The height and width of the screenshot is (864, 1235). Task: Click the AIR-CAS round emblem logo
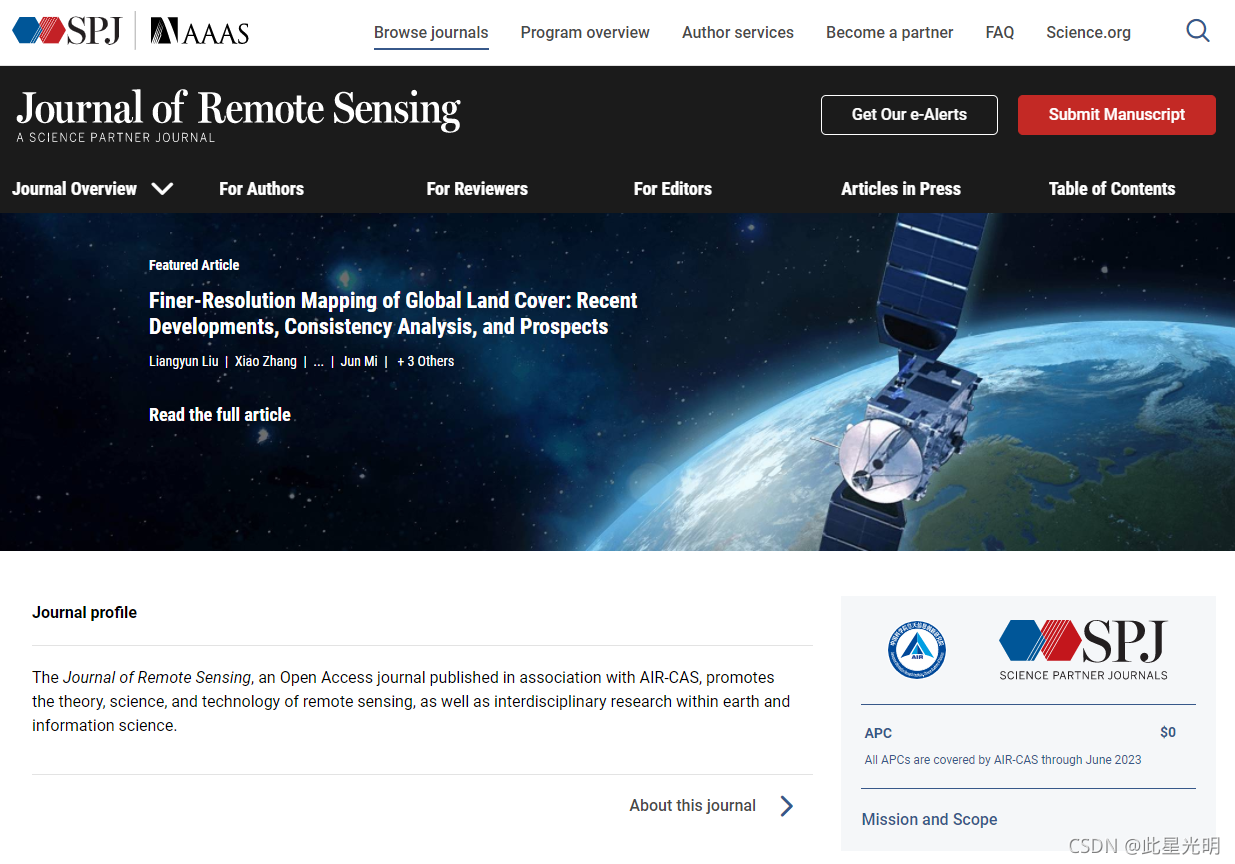click(917, 650)
